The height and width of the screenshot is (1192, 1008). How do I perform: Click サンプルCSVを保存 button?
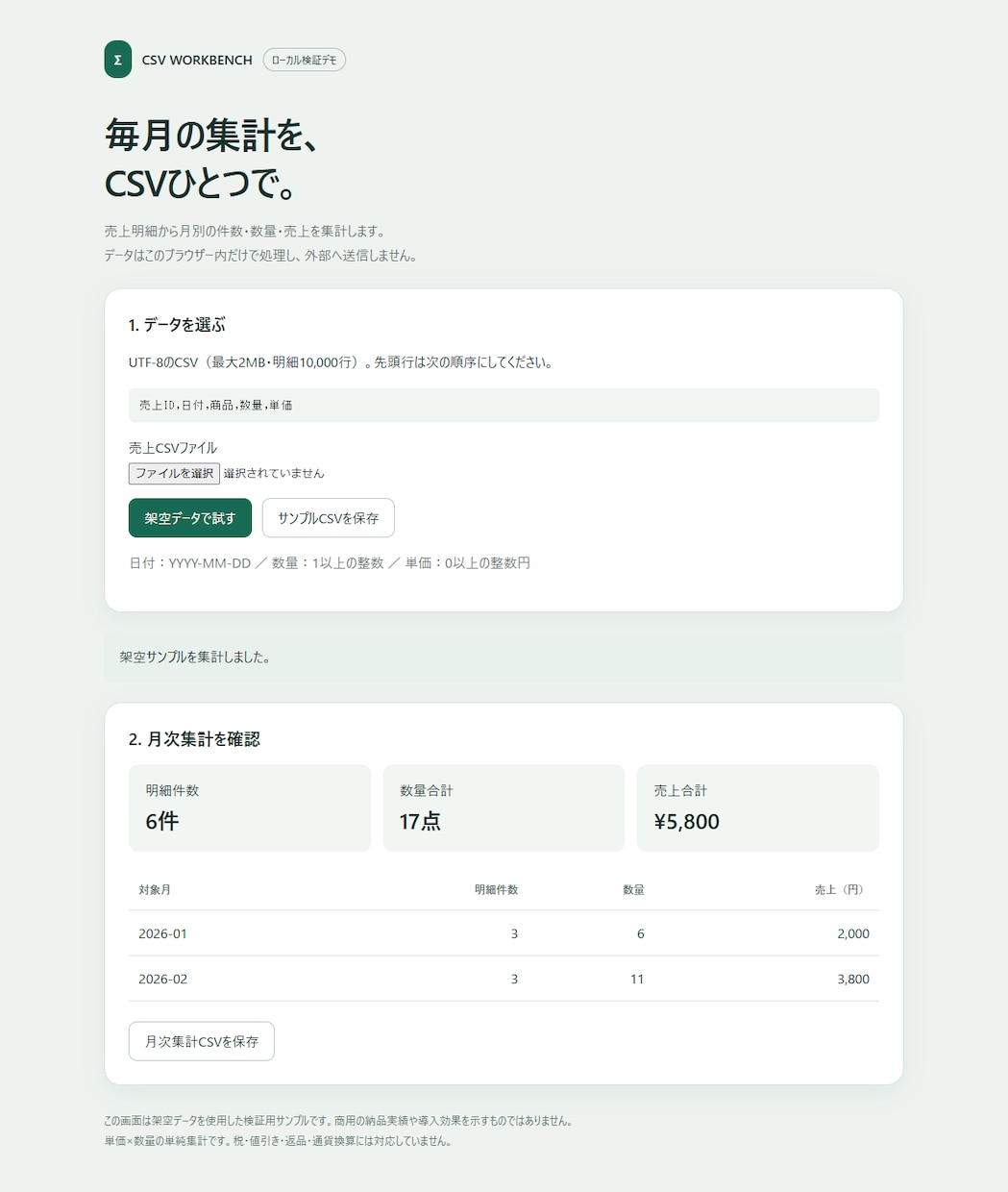click(x=329, y=518)
